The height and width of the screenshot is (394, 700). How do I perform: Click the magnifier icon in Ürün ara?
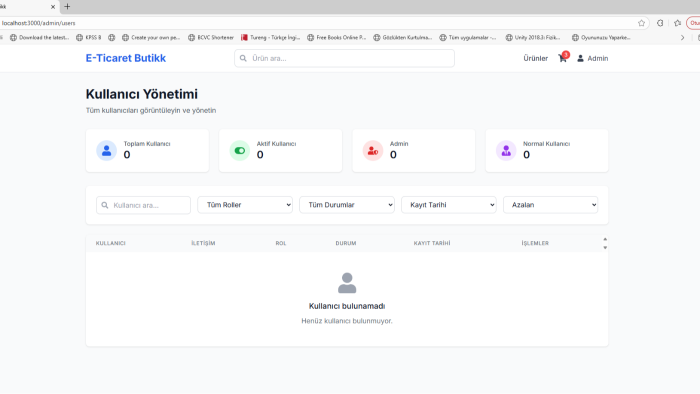click(x=243, y=58)
